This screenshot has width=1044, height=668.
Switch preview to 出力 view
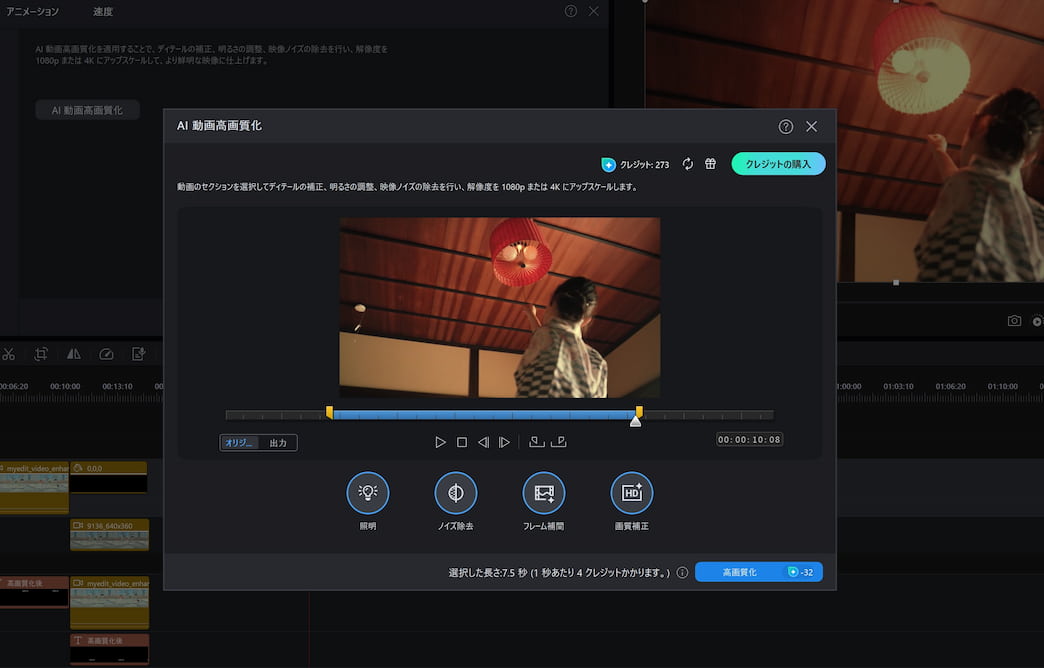pos(279,441)
